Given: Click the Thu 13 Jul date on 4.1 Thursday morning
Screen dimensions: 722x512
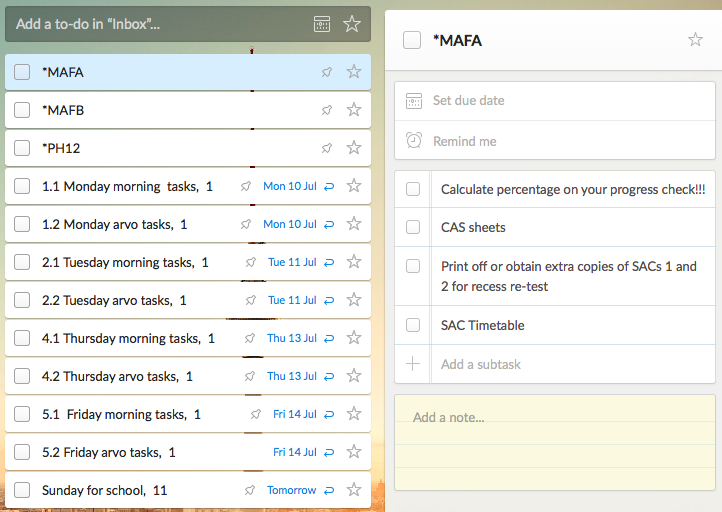Looking at the screenshot, I should click(x=292, y=338).
